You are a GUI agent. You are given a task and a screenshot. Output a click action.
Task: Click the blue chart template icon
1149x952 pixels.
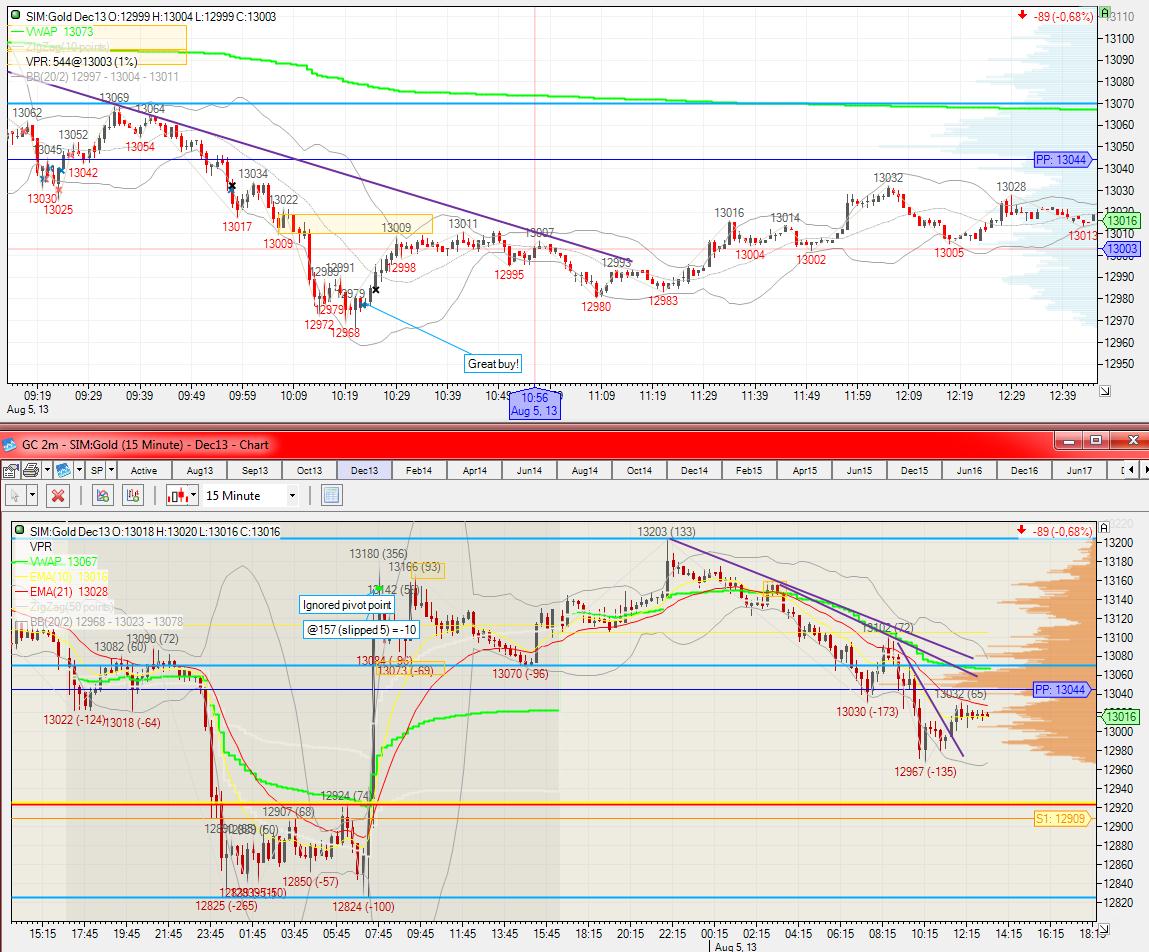coord(63,470)
